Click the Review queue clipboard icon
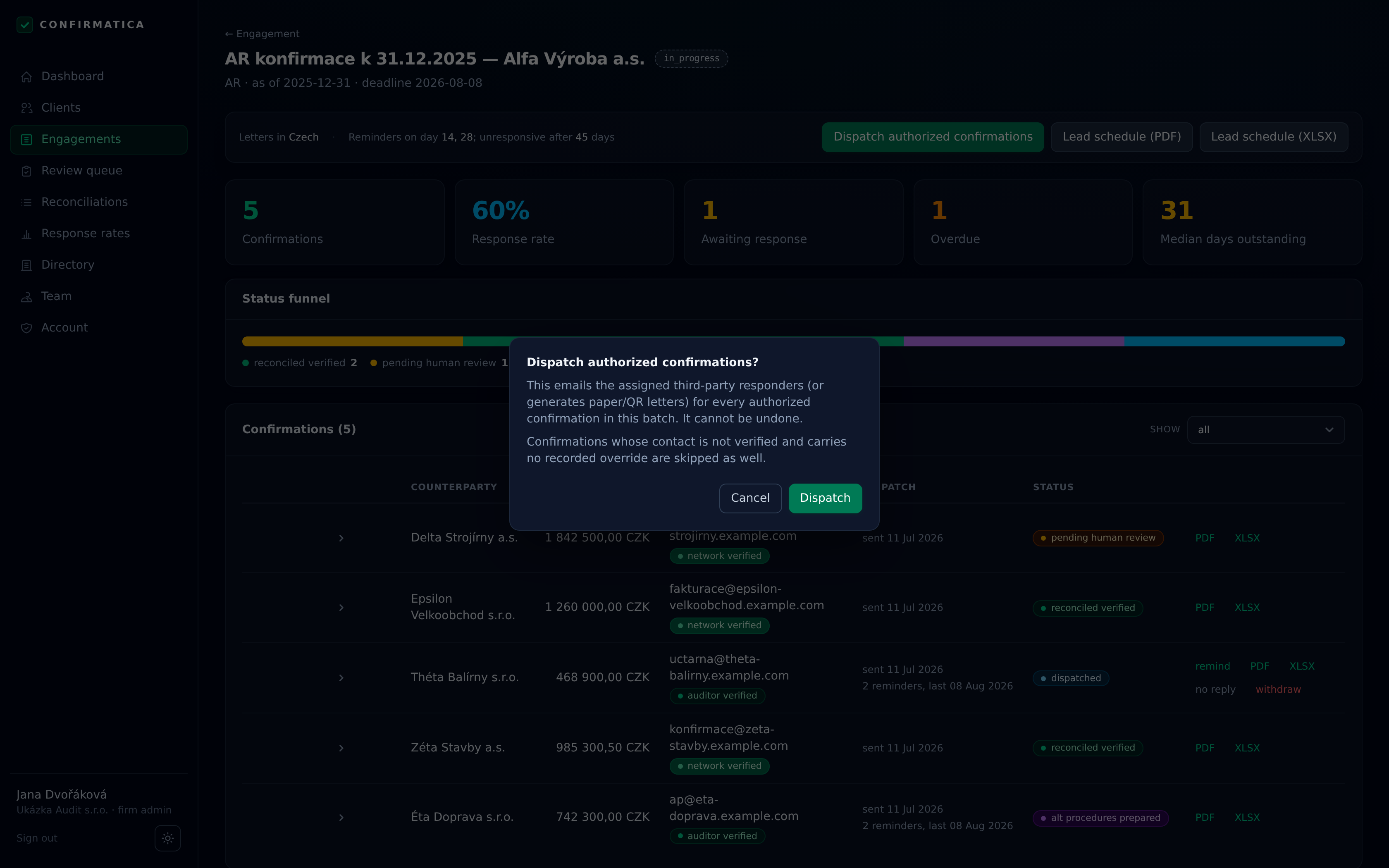 (26, 171)
